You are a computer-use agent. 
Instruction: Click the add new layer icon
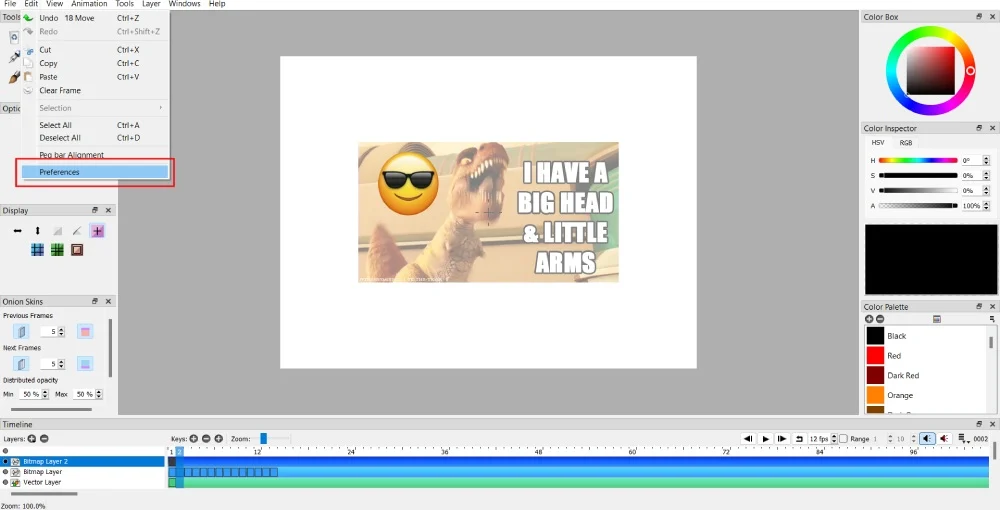click(32, 439)
